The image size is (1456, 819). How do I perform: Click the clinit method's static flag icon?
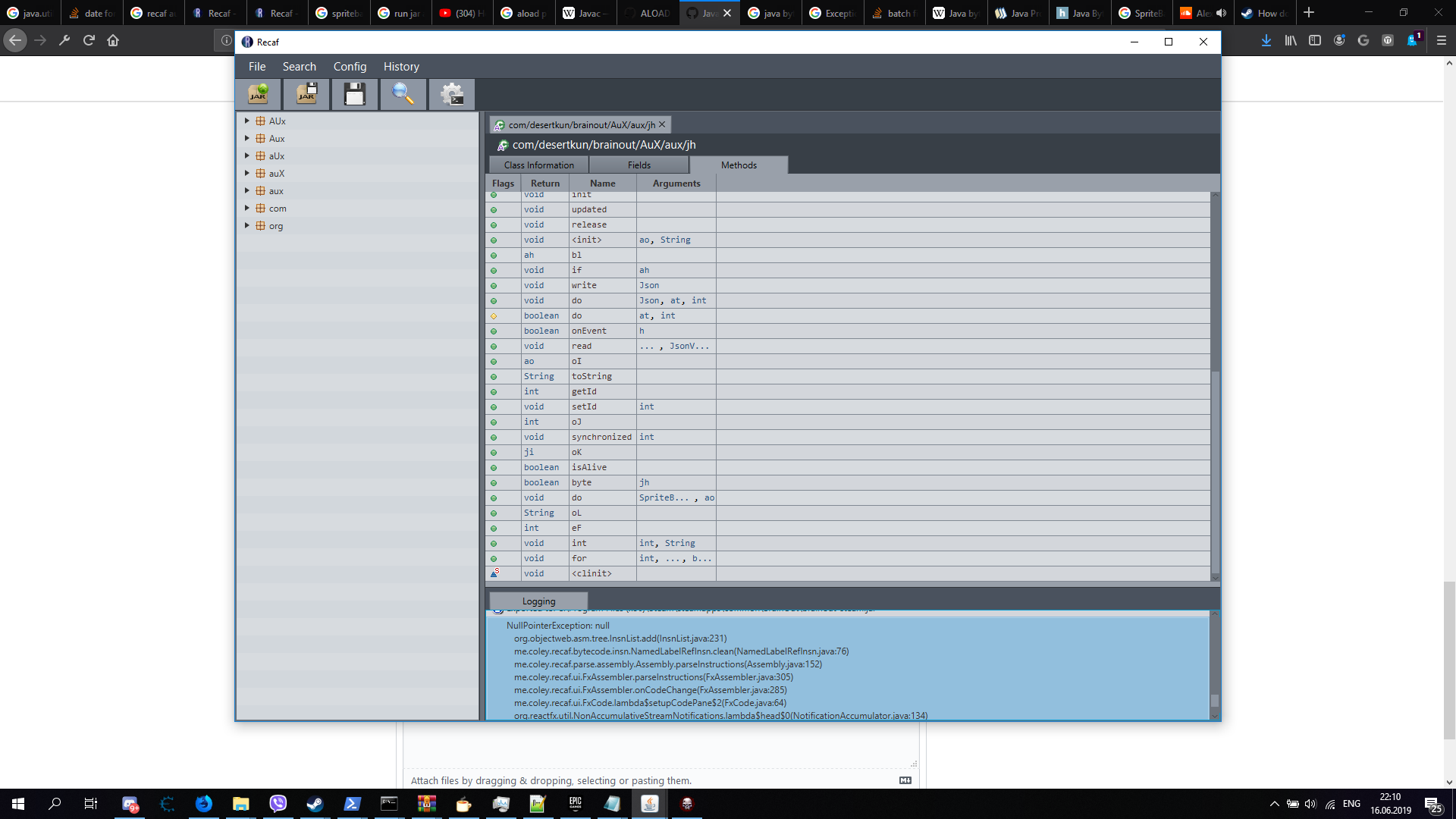[494, 573]
